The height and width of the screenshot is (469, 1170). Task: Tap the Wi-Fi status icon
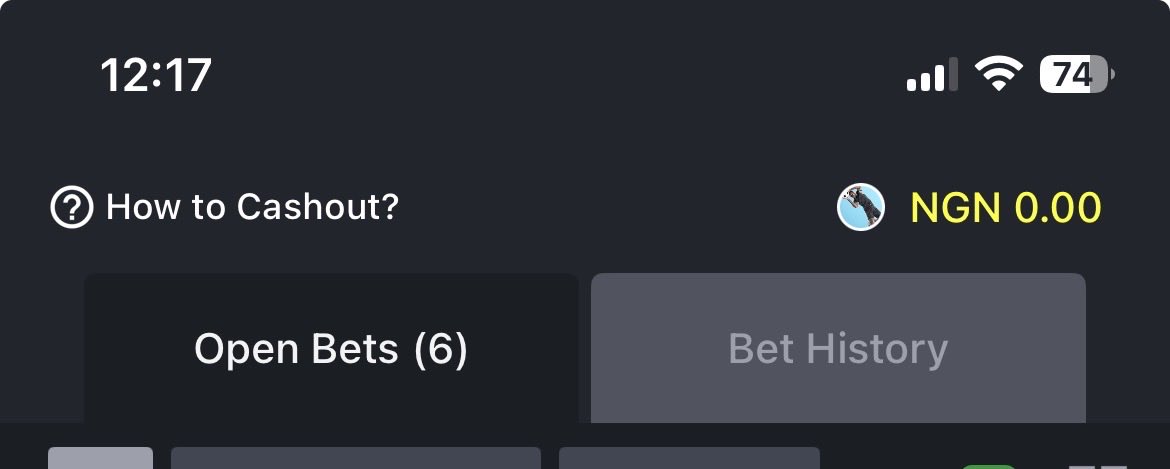click(x=998, y=75)
